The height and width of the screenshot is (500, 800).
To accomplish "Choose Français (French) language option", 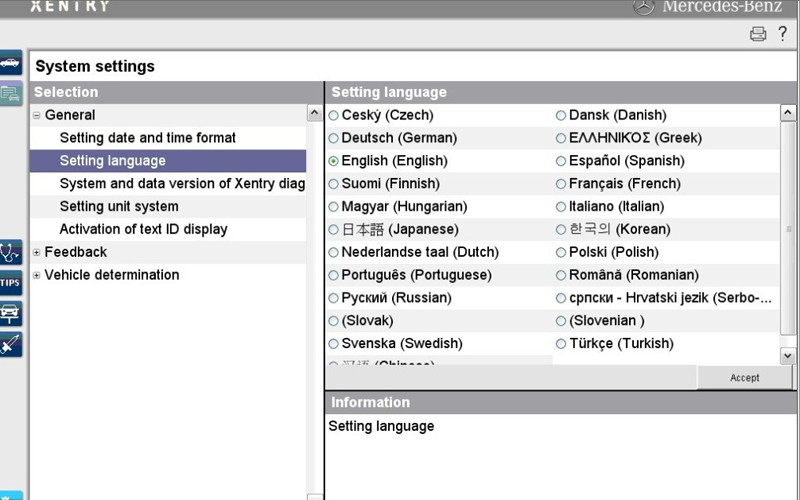I will [561, 184].
